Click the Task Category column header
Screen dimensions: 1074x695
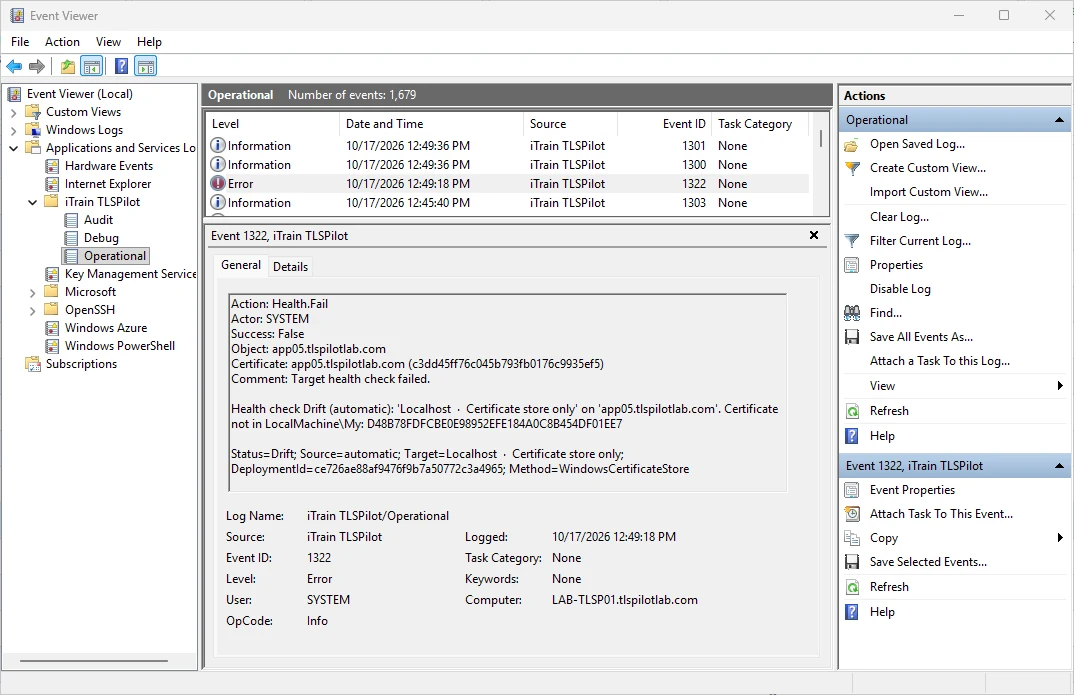pos(760,124)
